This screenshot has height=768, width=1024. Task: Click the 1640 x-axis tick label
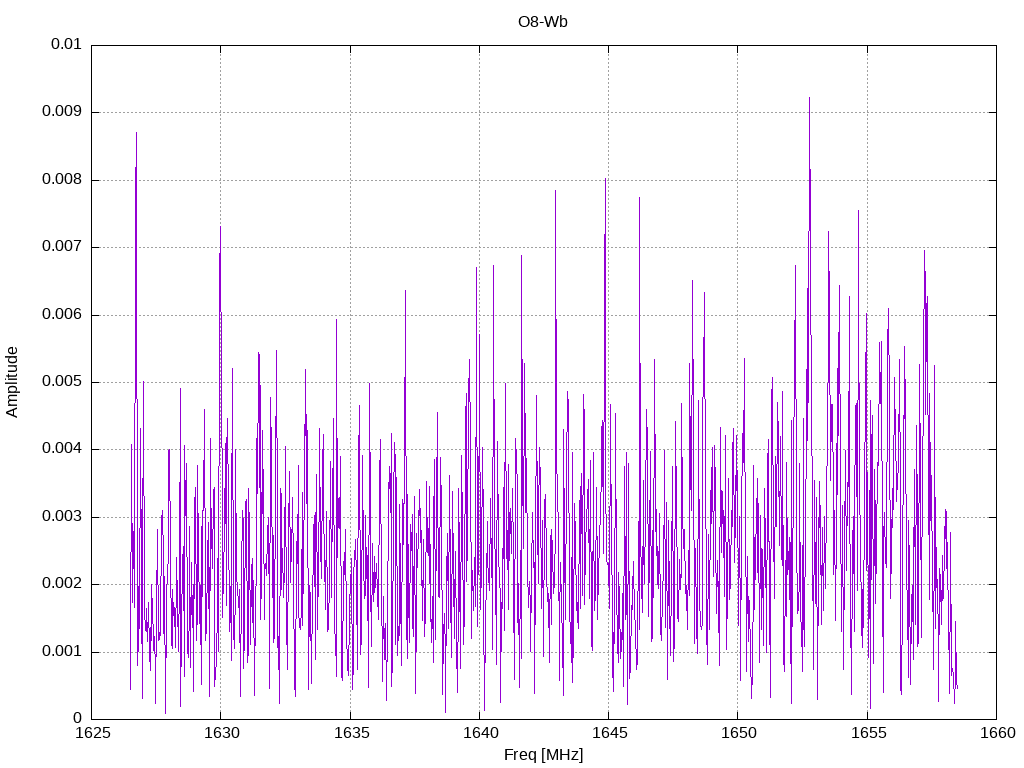tap(481, 733)
